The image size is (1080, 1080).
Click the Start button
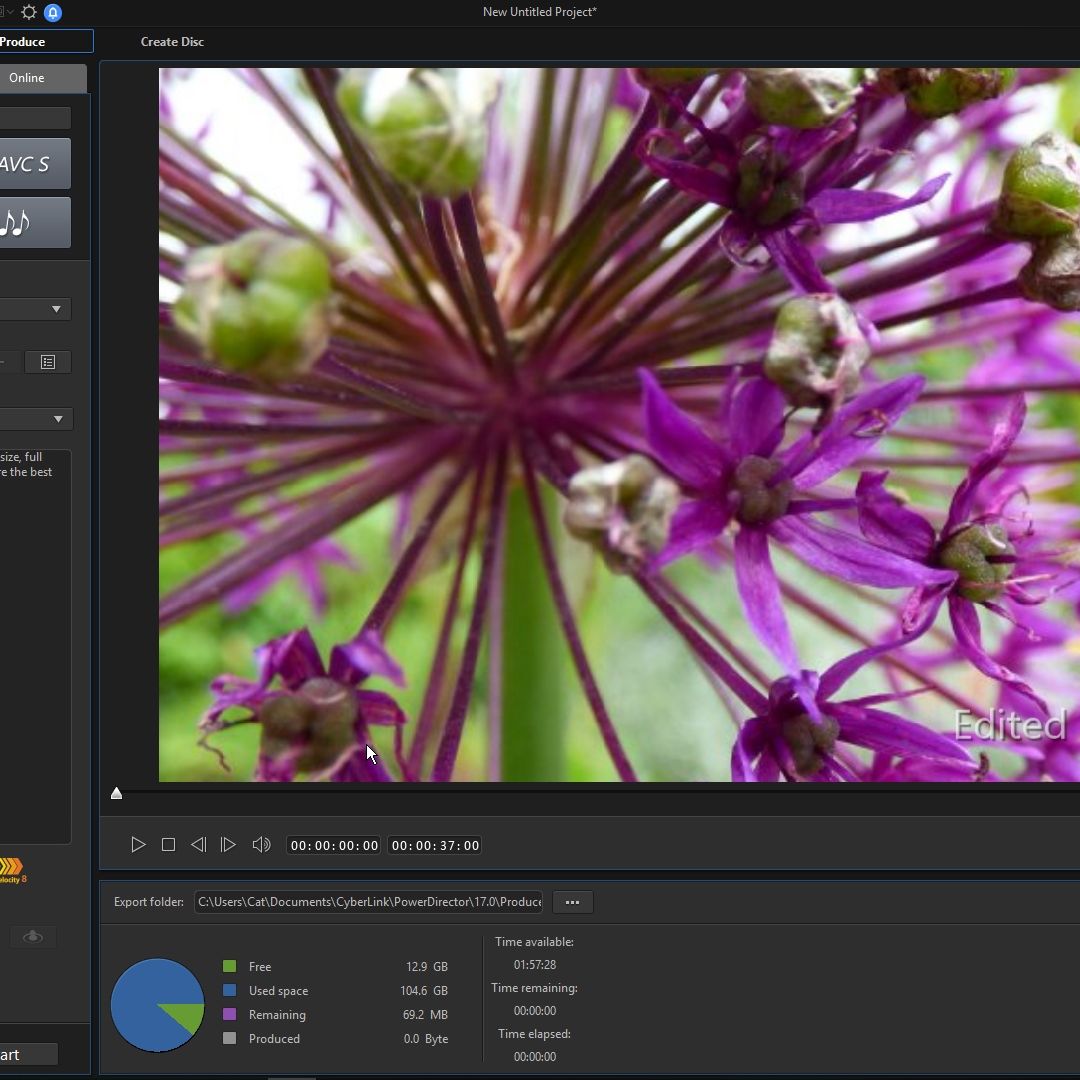point(29,1055)
